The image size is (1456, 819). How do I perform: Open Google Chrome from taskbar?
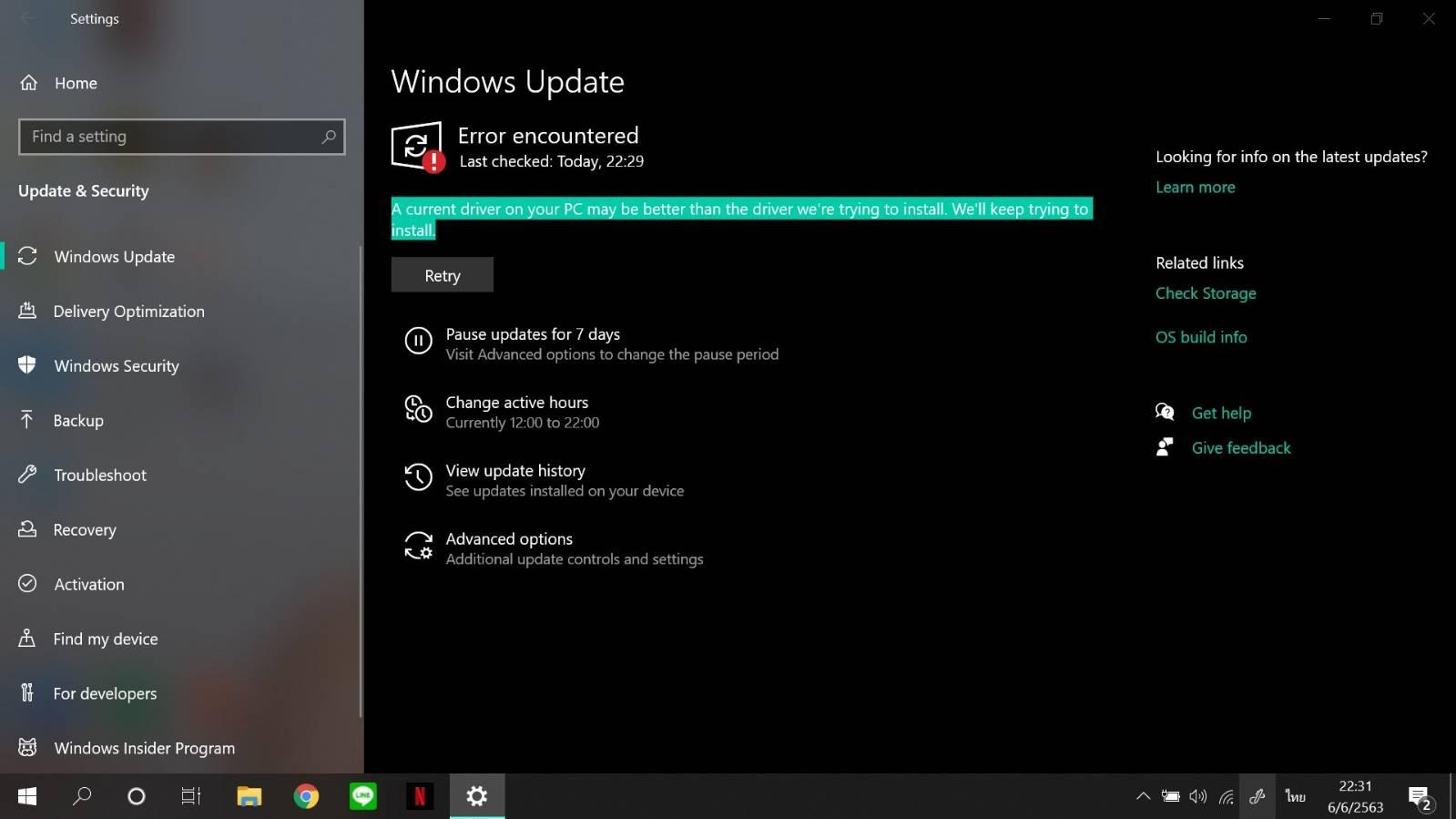pos(306,797)
